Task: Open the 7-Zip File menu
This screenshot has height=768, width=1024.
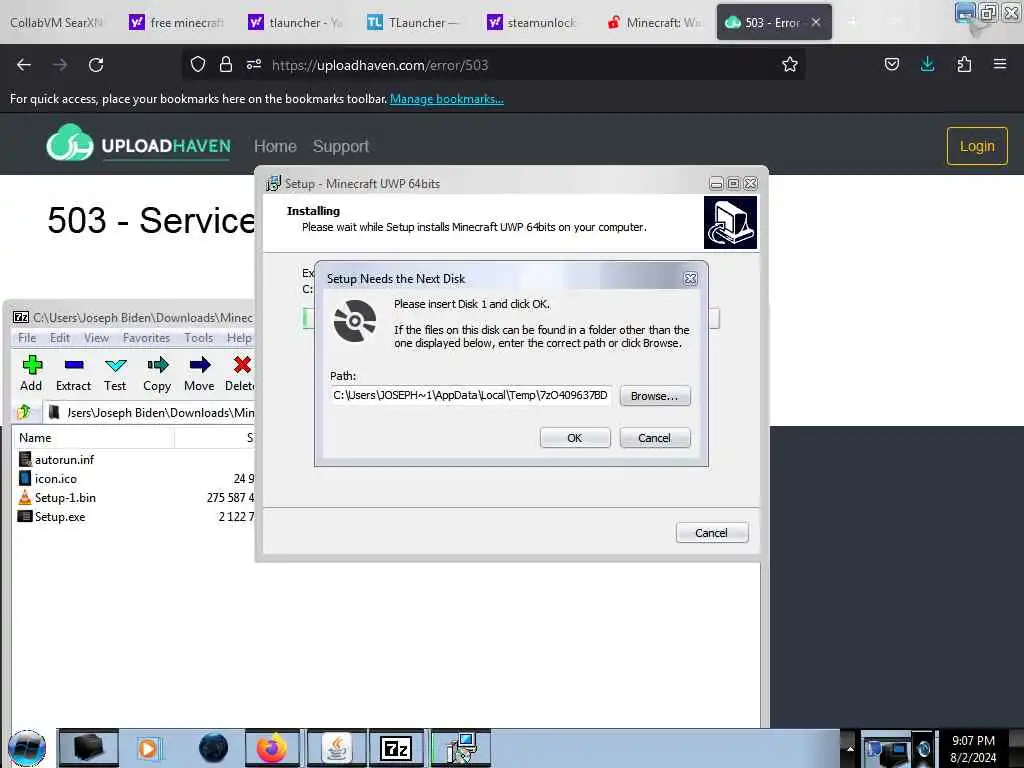Action: pos(27,338)
